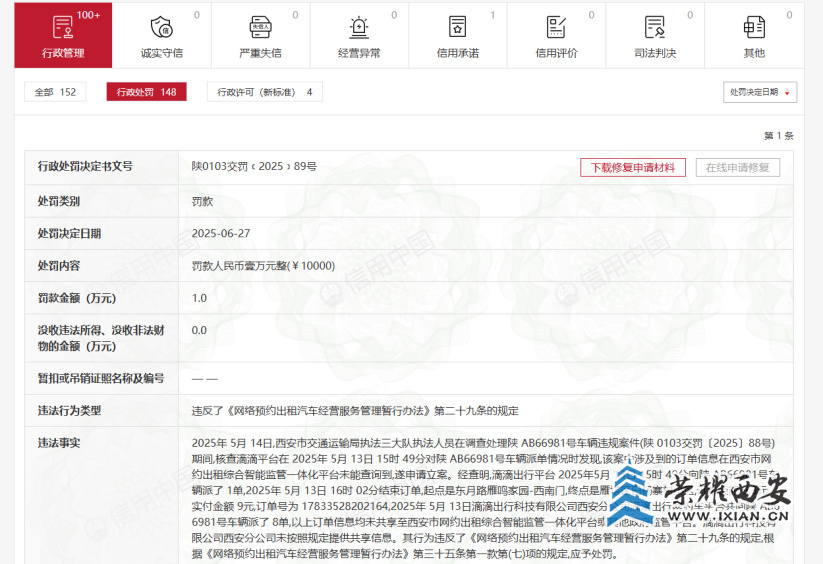This screenshot has width=823, height=564.
Task: Open the 诚实守信 shield icon
Action: [x=161, y=27]
